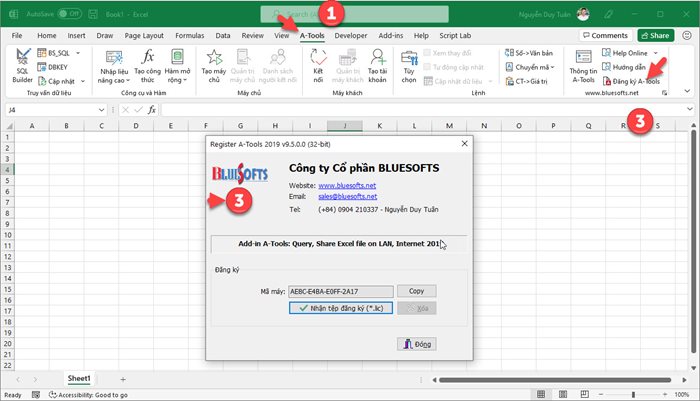Toggle Xem thay đổi checkbox
The width and height of the screenshot is (700, 401).
(427, 53)
